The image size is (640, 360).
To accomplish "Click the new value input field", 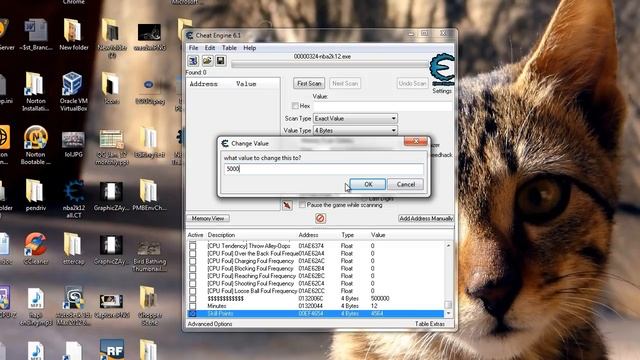I will (323, 169).
